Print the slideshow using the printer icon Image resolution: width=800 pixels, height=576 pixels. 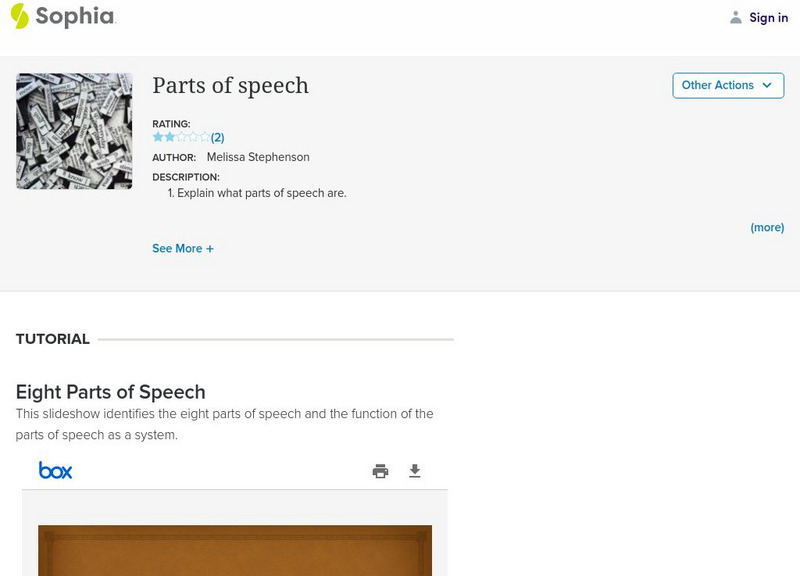coord(380,471)
